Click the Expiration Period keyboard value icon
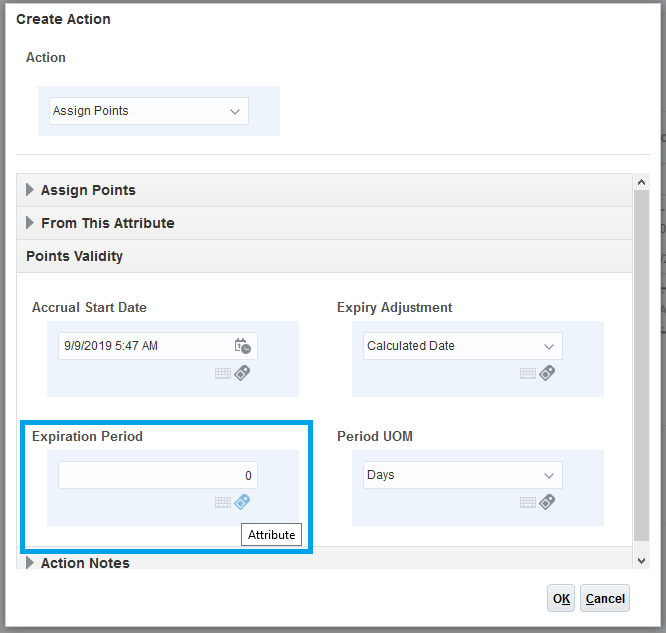Image resolution: width=666 pixels, height=633 pixels. coord(223,503)
